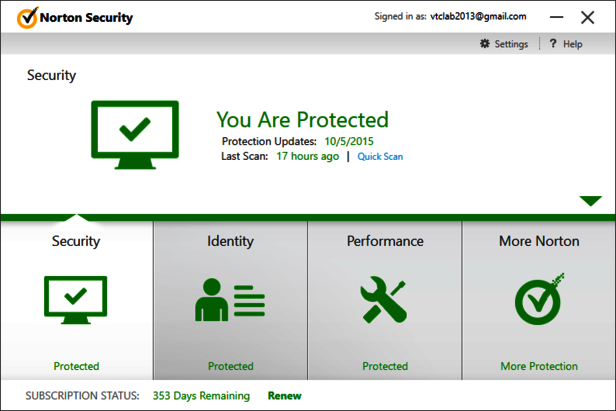Click the signed-in email address
The height and width of the screenshot is (411, 616).
click(479, 17)
